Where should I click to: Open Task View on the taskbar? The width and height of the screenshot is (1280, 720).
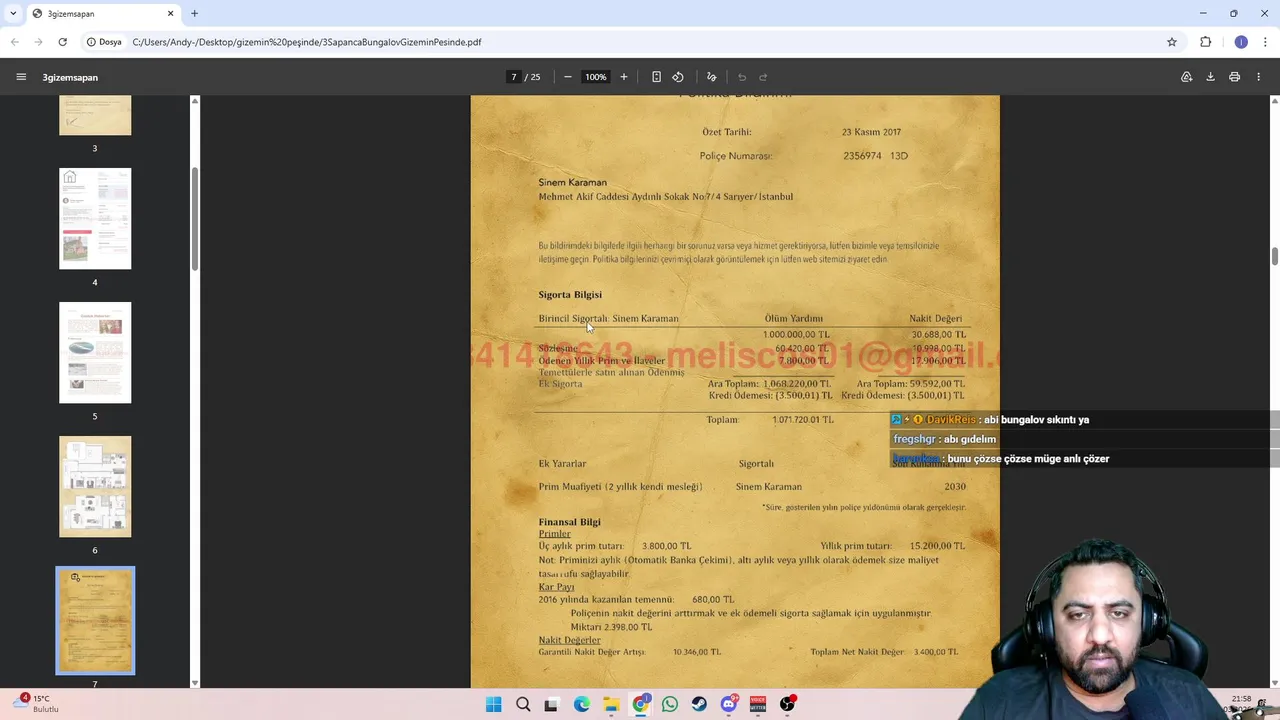(x=551, y=704)
